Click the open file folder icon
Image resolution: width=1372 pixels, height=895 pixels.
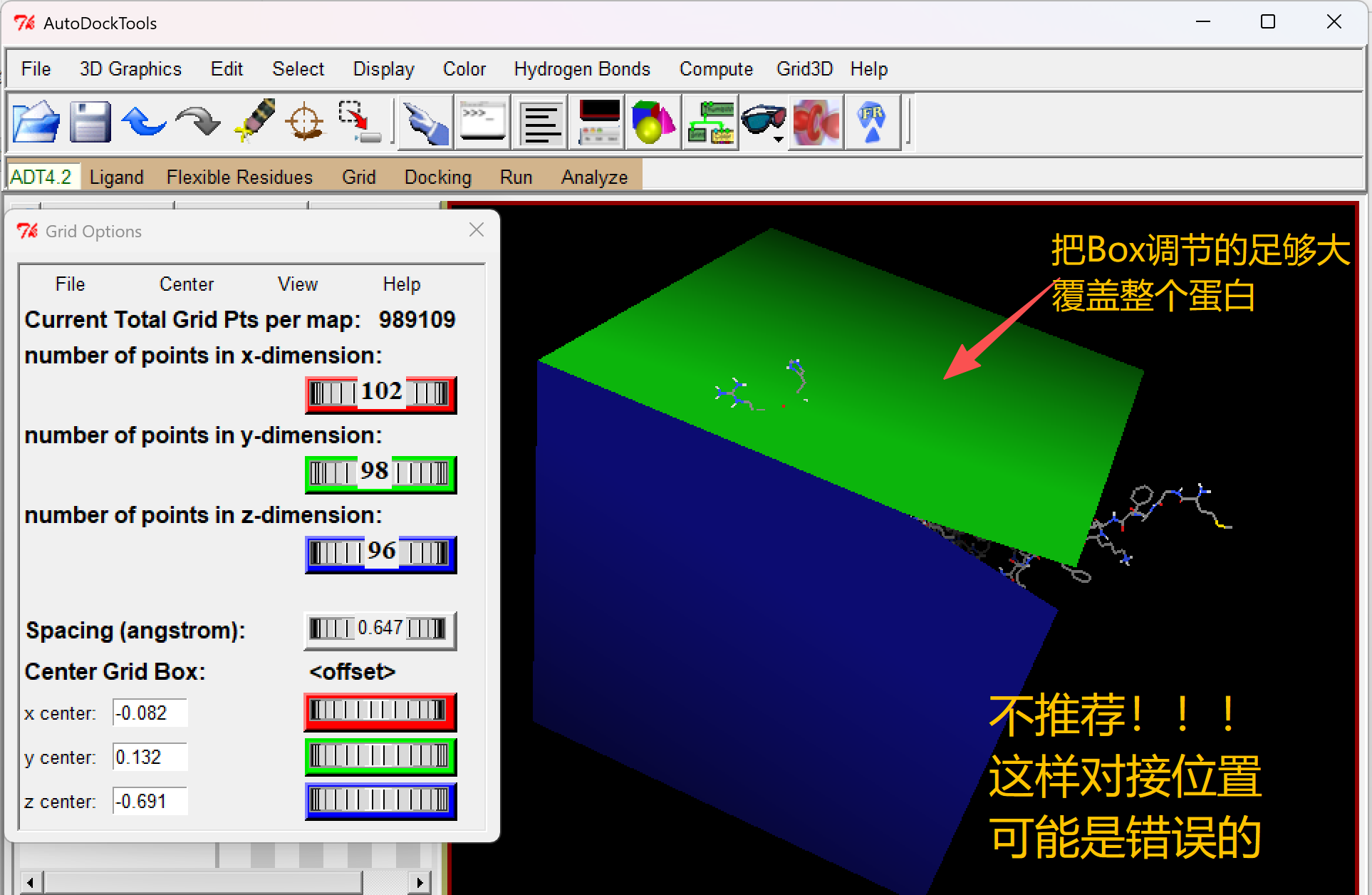36,123
